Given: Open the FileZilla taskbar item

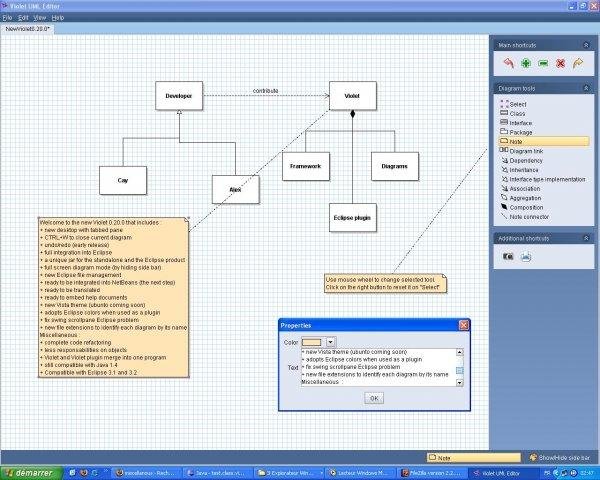Looking at the screenshot, I should (433, 473).
